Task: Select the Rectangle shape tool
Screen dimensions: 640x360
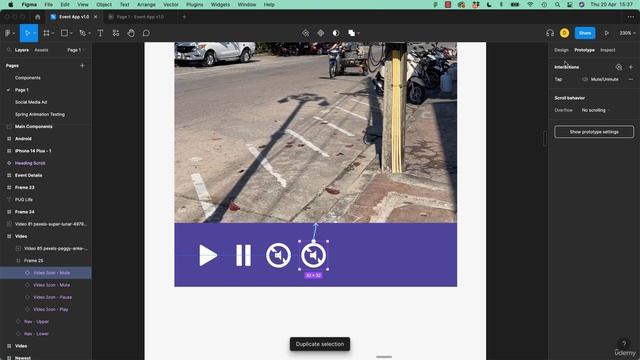Action: pos(64,33)
